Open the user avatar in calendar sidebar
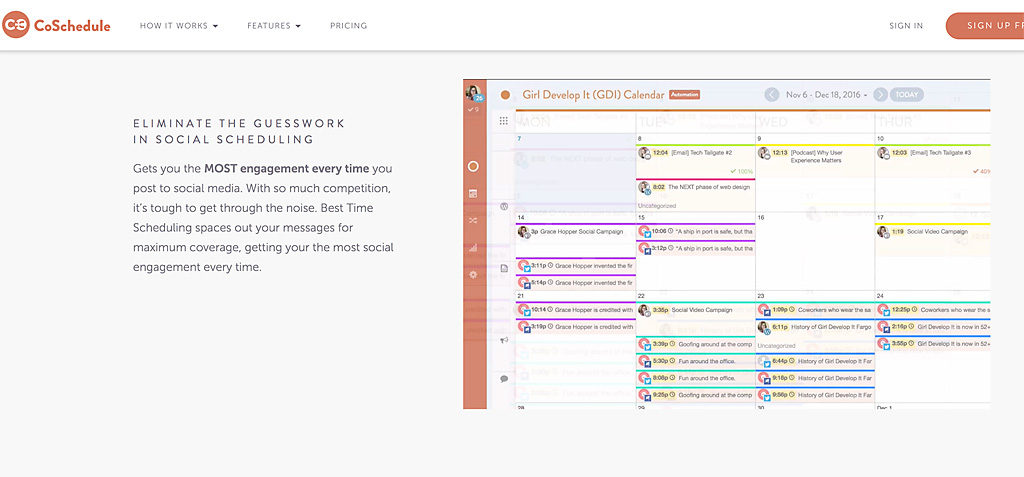The height and width of the screenshot is (477, 1024). point(473,92)
